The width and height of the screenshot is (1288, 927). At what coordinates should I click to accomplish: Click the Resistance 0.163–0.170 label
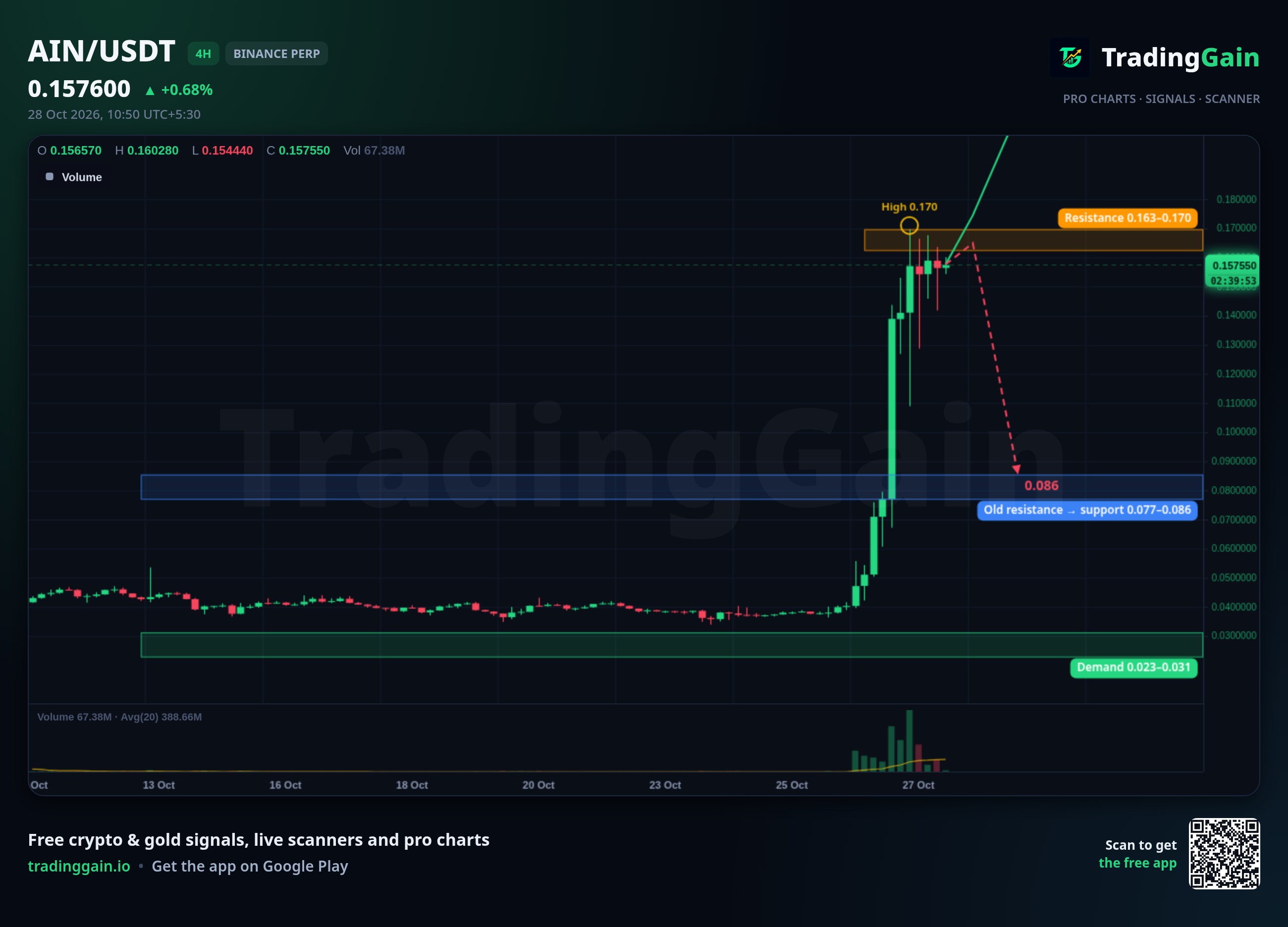point(1127,218)
